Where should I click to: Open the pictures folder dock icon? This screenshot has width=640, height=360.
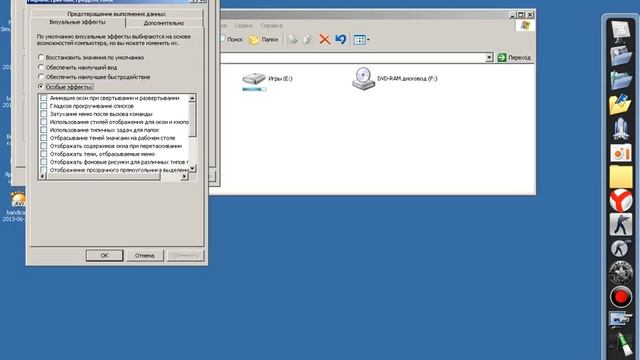tap(621, 104)
